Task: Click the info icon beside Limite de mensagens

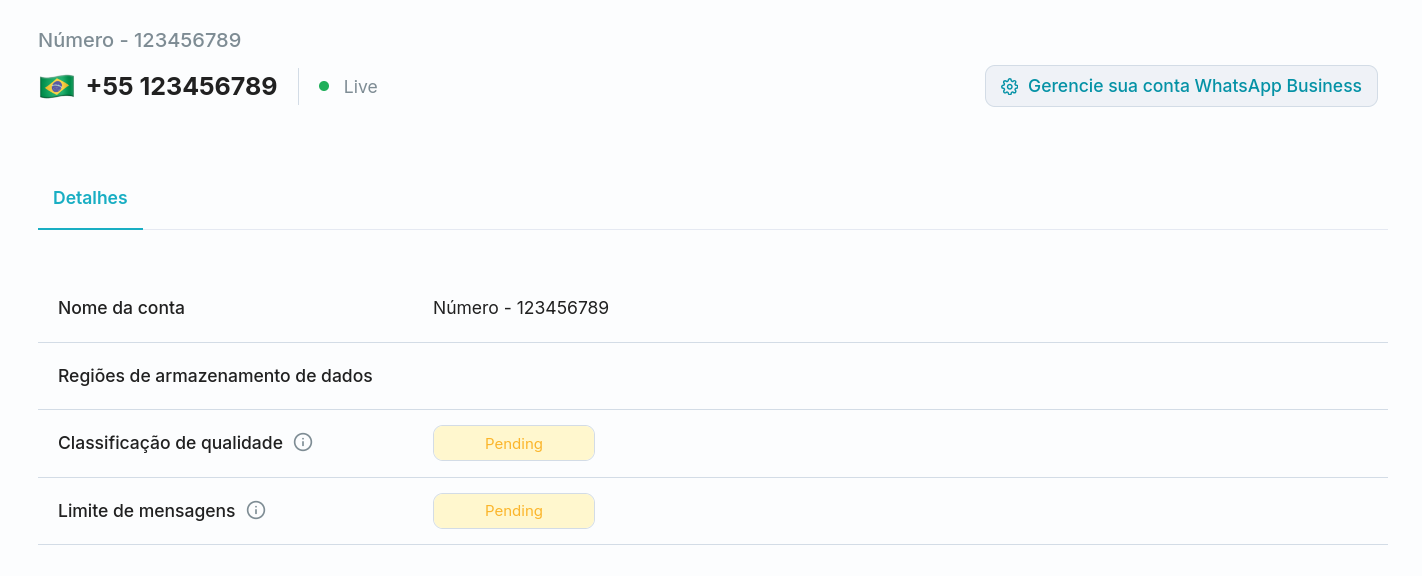Action: 256,510
